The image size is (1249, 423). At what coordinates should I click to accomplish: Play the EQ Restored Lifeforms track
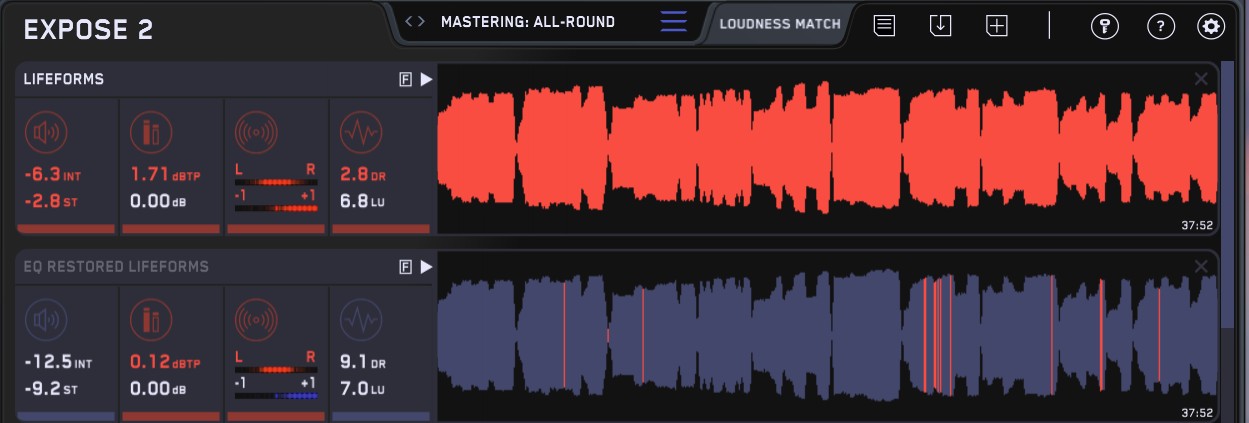pyautogui.click(x=426, y=267)
